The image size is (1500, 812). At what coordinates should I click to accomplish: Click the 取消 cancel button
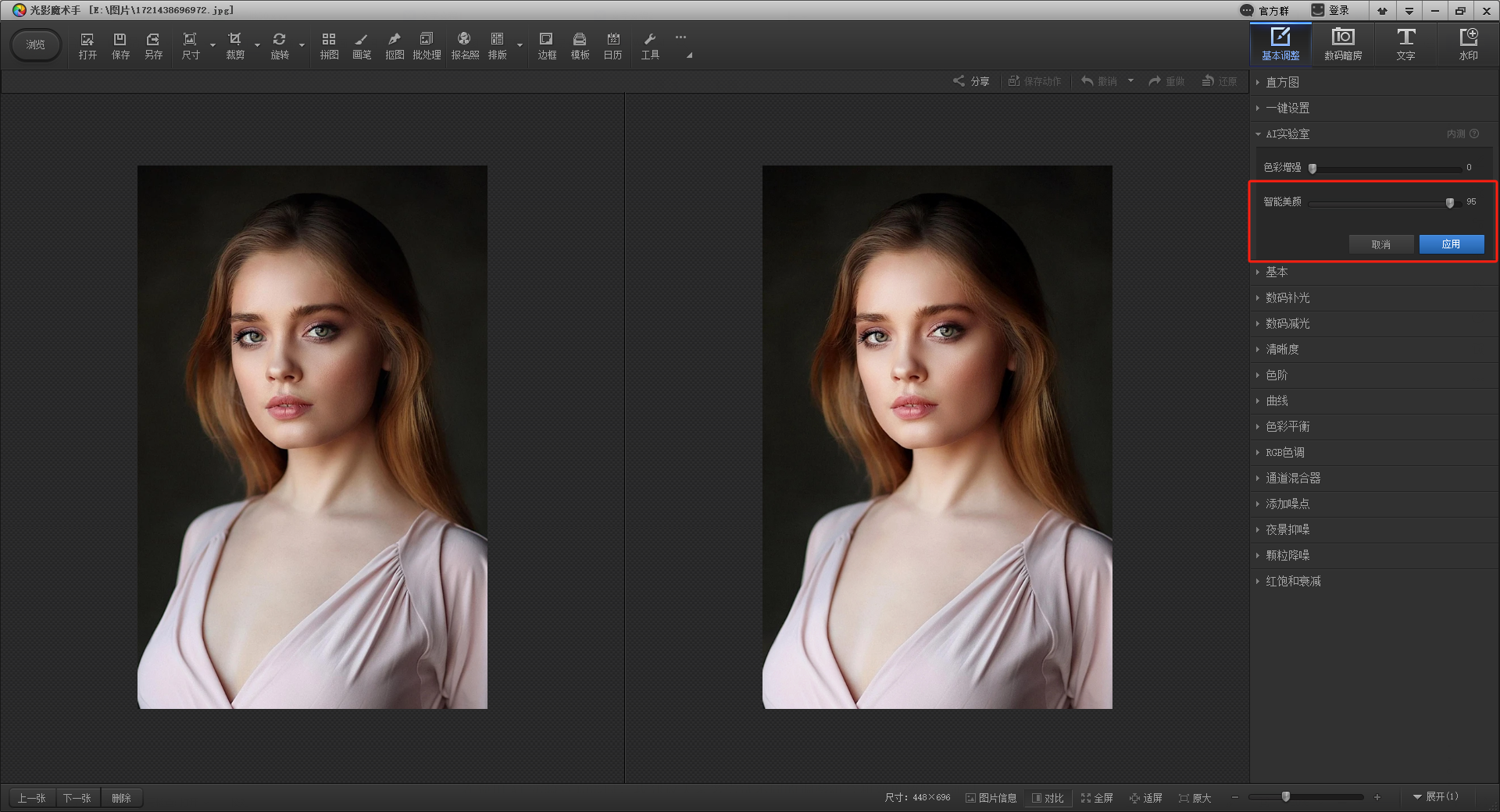1380,244
